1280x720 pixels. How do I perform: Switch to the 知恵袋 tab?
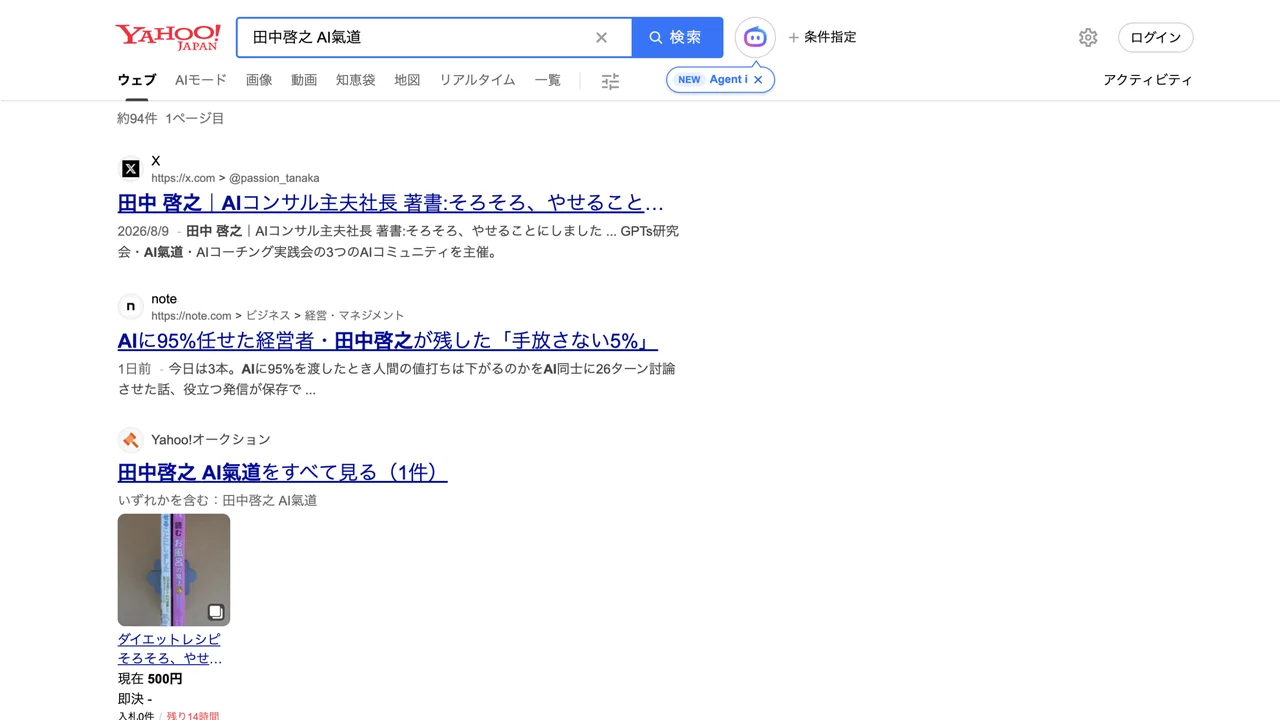coord(355,80)
